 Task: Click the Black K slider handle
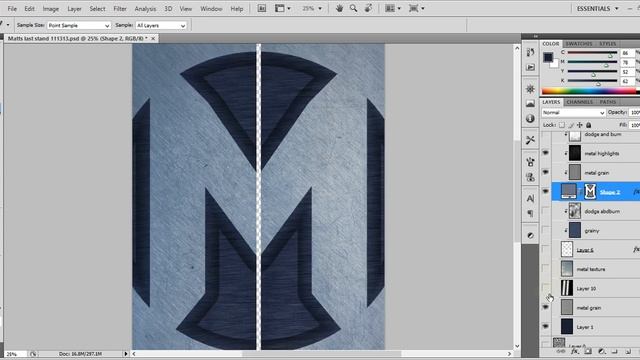(x=598, y=83)
